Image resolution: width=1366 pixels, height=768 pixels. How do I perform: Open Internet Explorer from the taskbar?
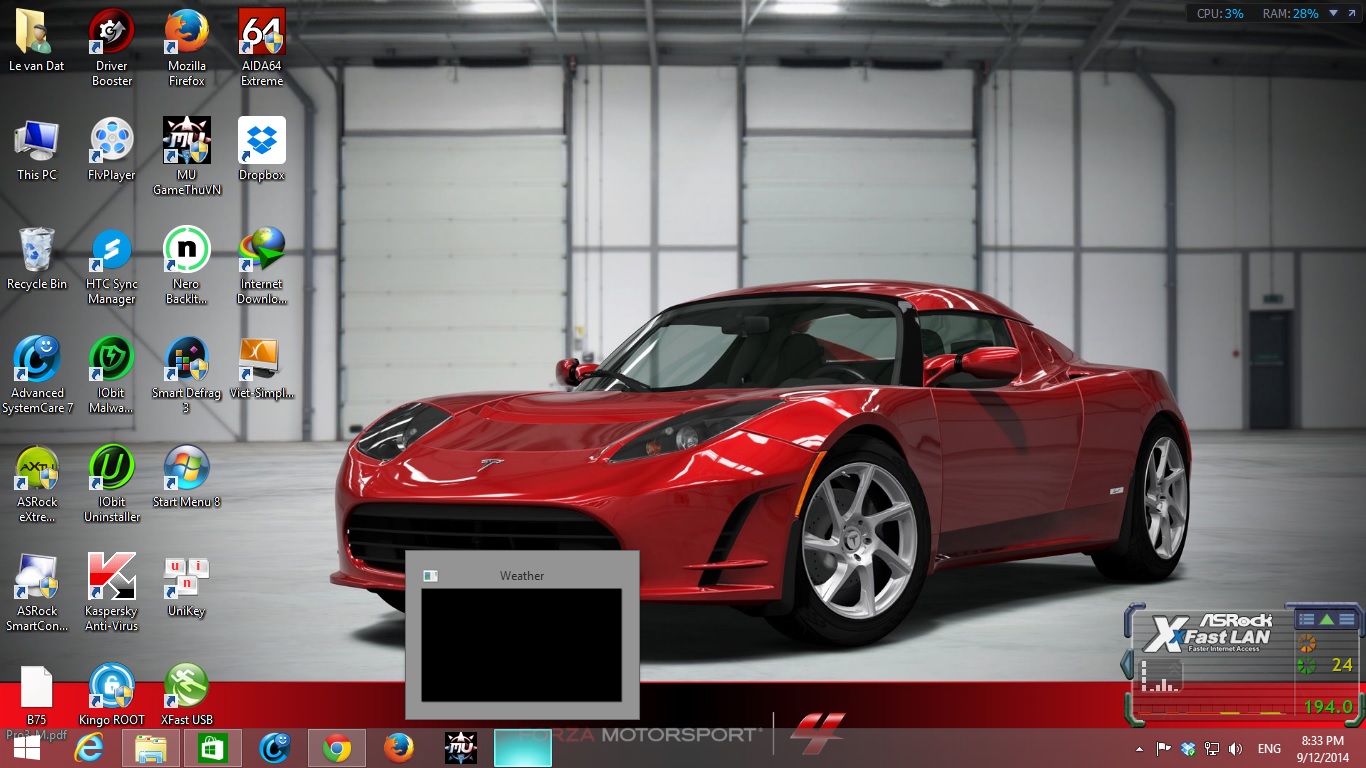tap(89, 748)
